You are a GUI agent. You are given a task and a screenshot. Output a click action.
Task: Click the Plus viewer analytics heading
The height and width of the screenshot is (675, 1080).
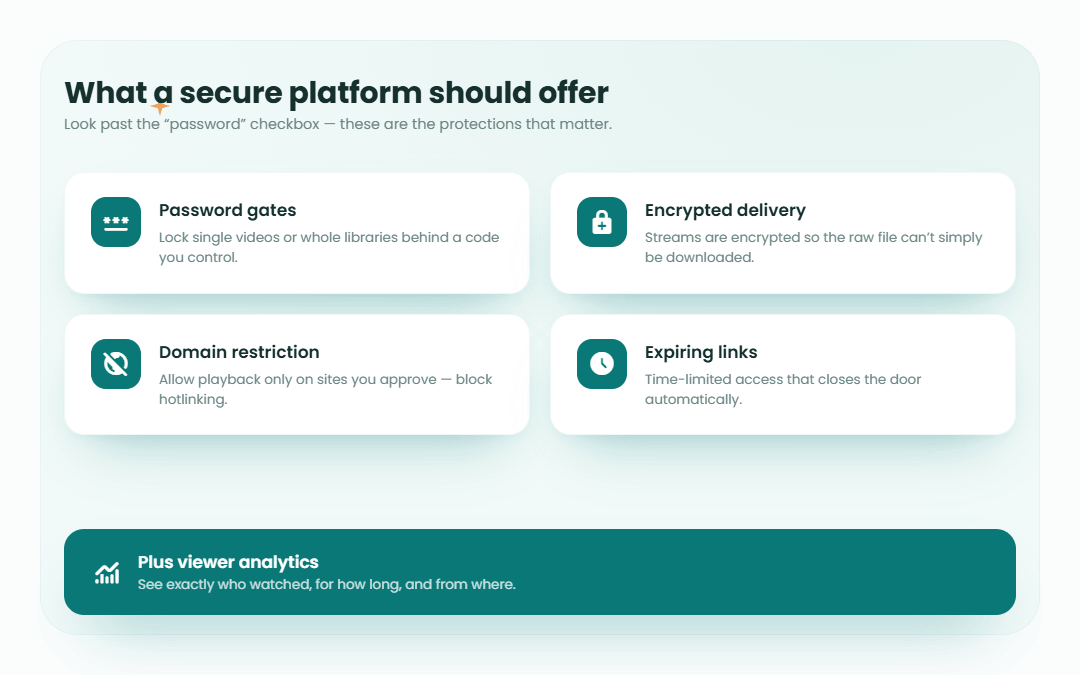click(228, 562)
